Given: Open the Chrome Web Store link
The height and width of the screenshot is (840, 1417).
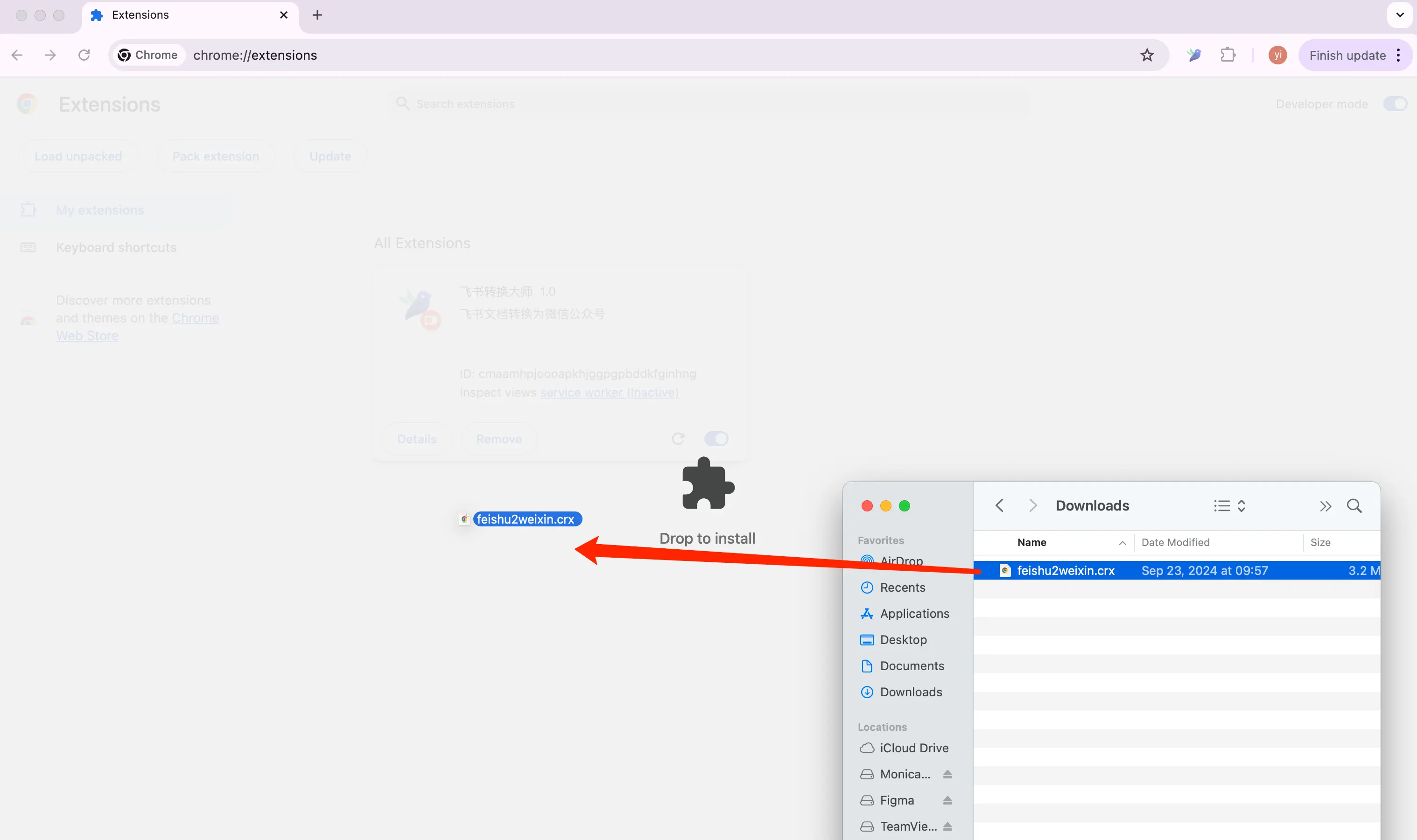Looking at the screenshot, I should [x=195, y=318].
